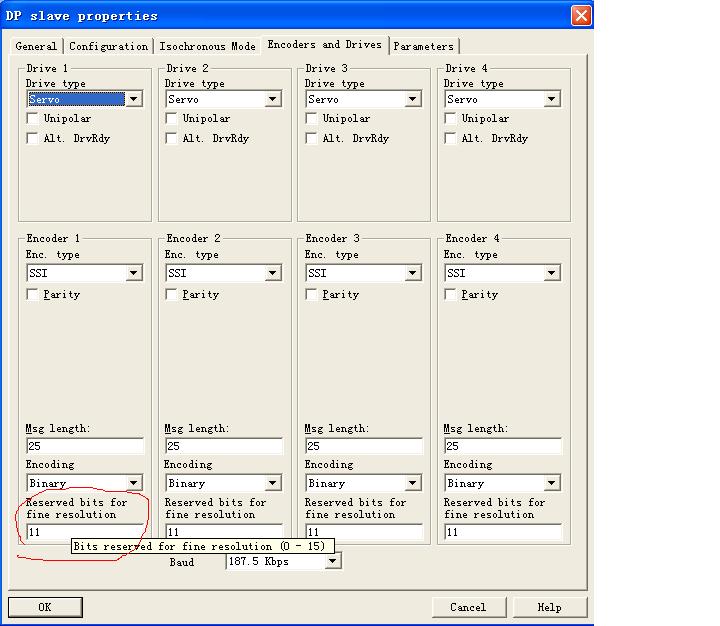Open Encoder 1 Encoding dropdown
This screenshot has width=720, height=626.
[x=84, y=483]
